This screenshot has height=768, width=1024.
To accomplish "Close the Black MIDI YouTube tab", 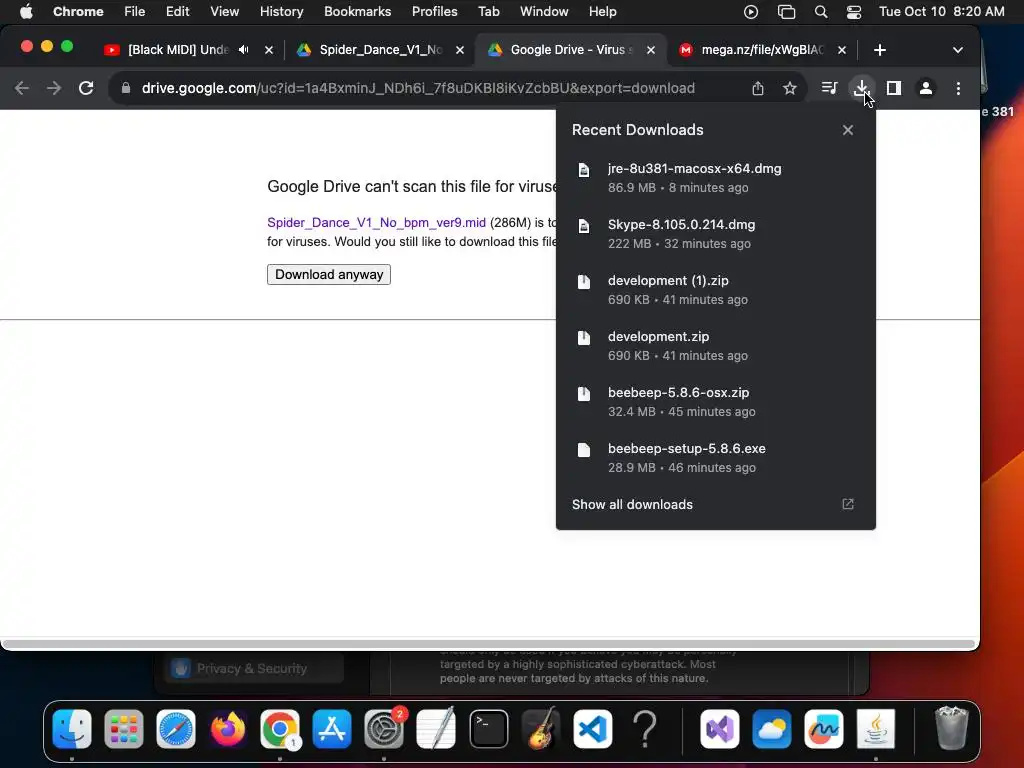I will pos(268,50).
